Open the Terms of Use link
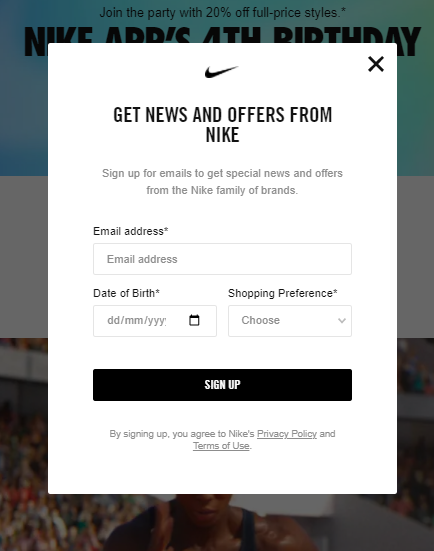The width and height of the screenshot is (434, 551). (221, 446)
